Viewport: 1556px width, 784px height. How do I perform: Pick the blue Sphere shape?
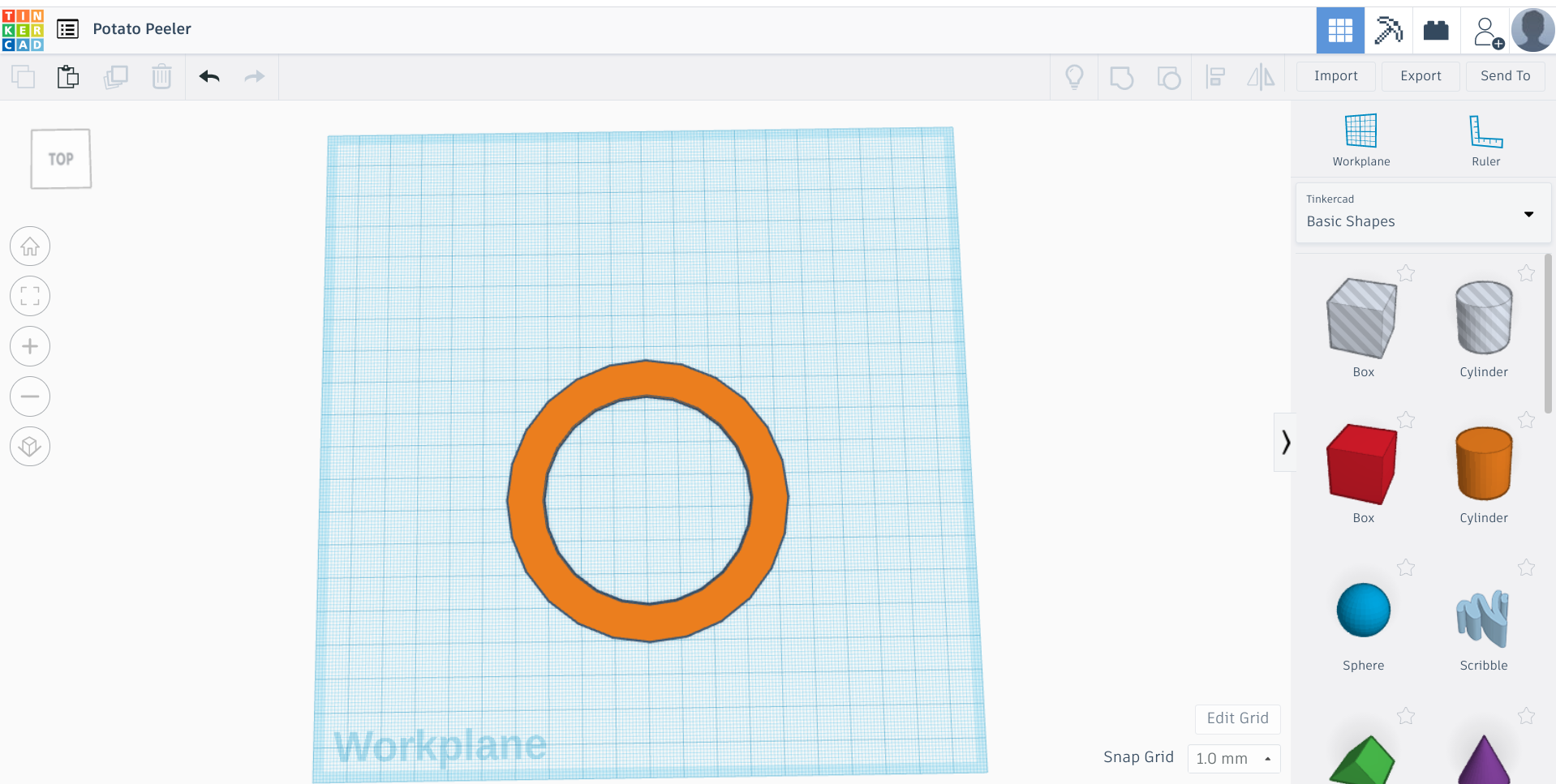click(1363, 610)
